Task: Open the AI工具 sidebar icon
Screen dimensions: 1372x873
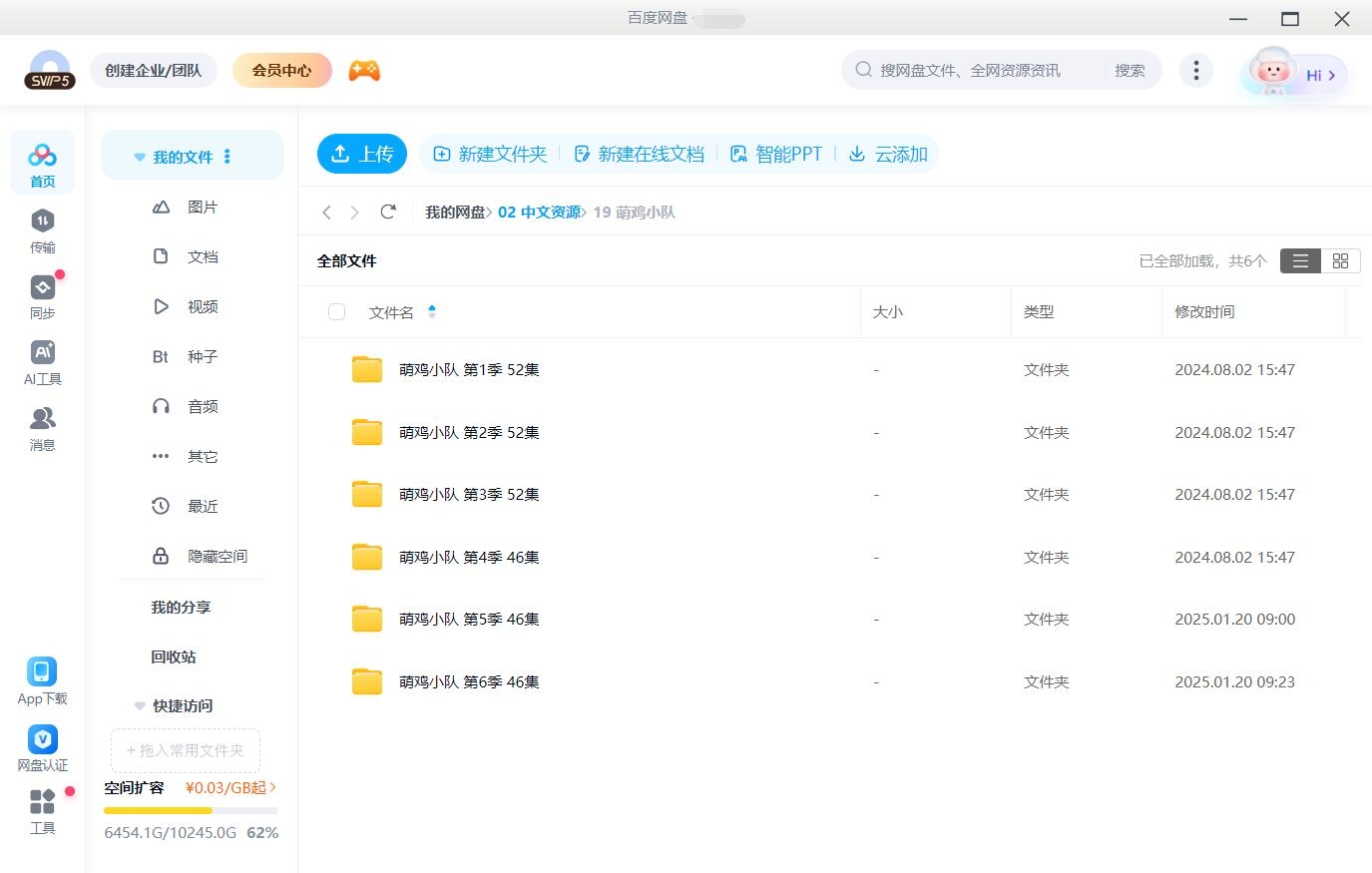Action: click(42, 359)
